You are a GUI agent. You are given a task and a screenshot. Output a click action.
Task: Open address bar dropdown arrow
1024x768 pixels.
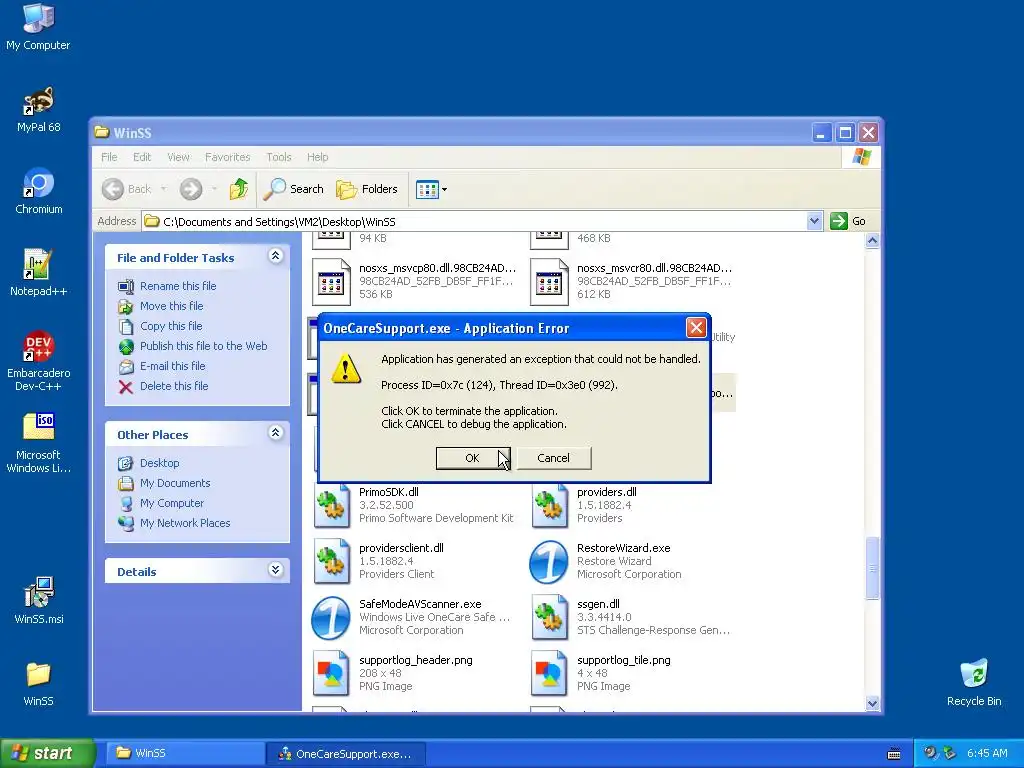coord(814,221)
